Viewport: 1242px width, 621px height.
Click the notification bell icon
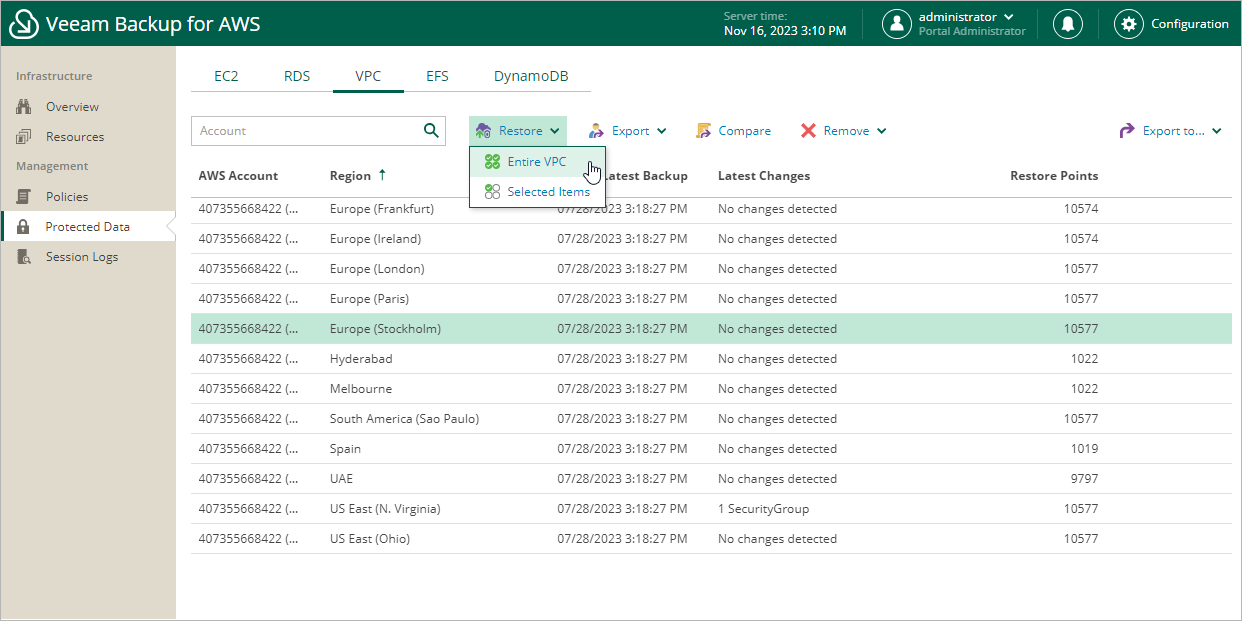point(1068,24)
